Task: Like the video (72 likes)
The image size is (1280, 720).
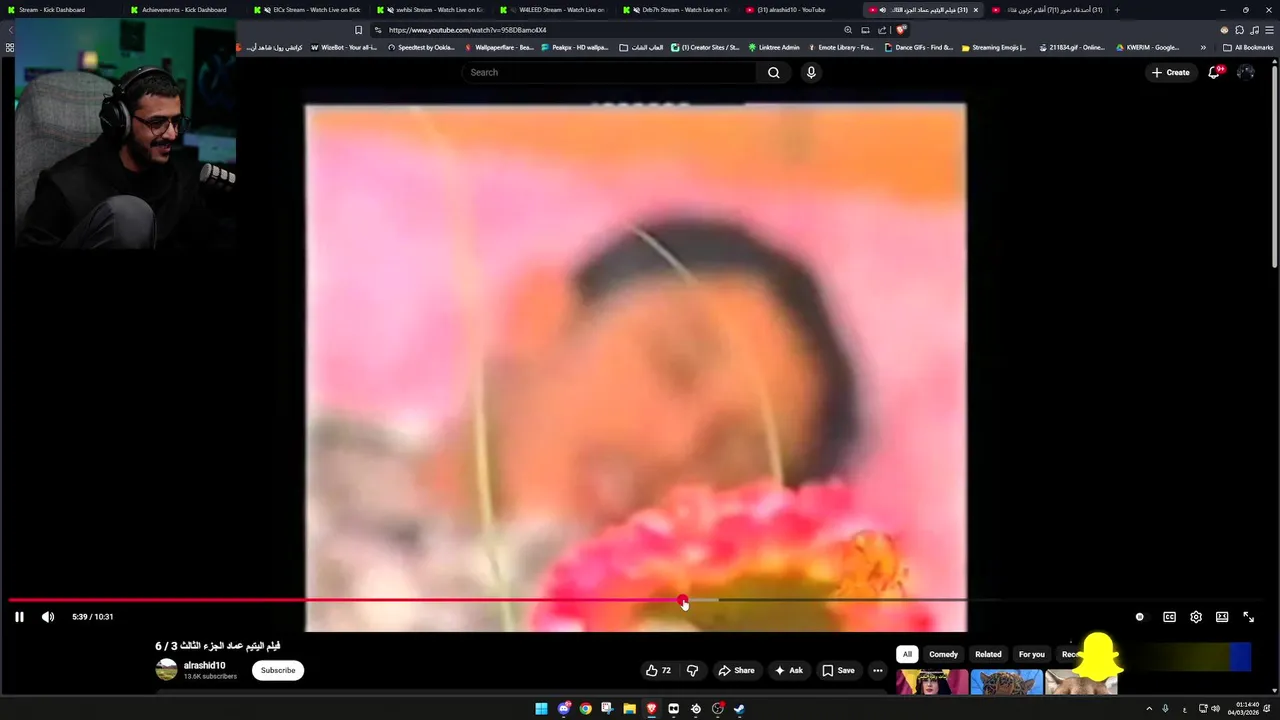Action: coord(658,670)
